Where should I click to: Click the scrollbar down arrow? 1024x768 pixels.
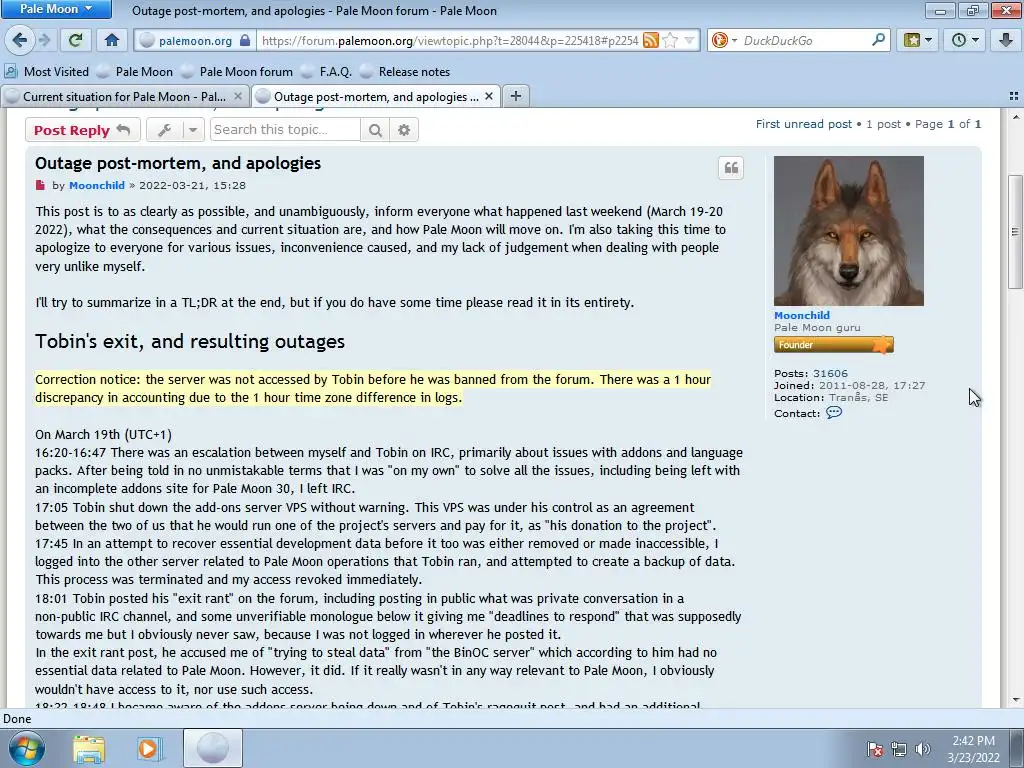click(1015, 701)
